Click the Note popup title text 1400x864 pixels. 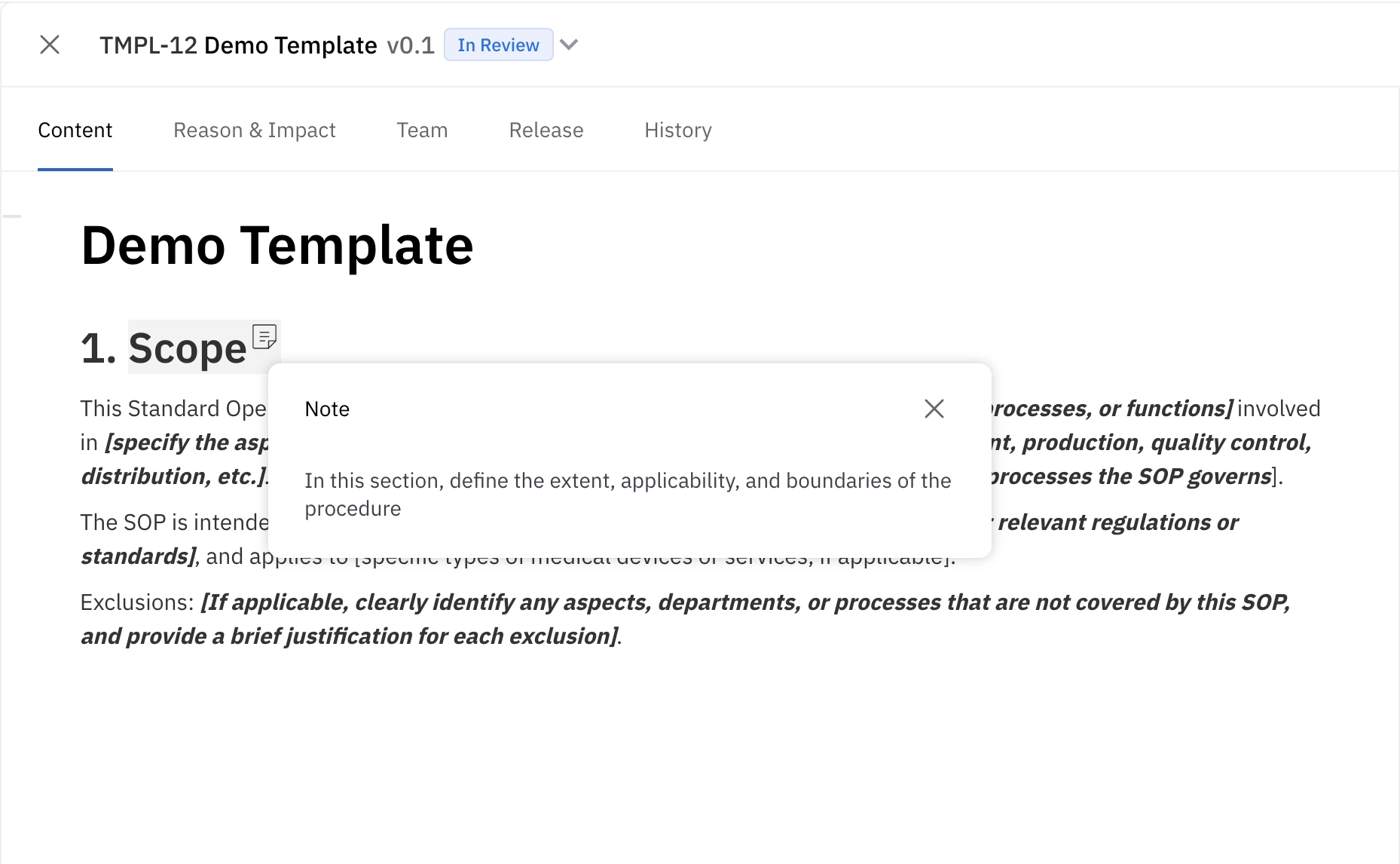point(326,409)
